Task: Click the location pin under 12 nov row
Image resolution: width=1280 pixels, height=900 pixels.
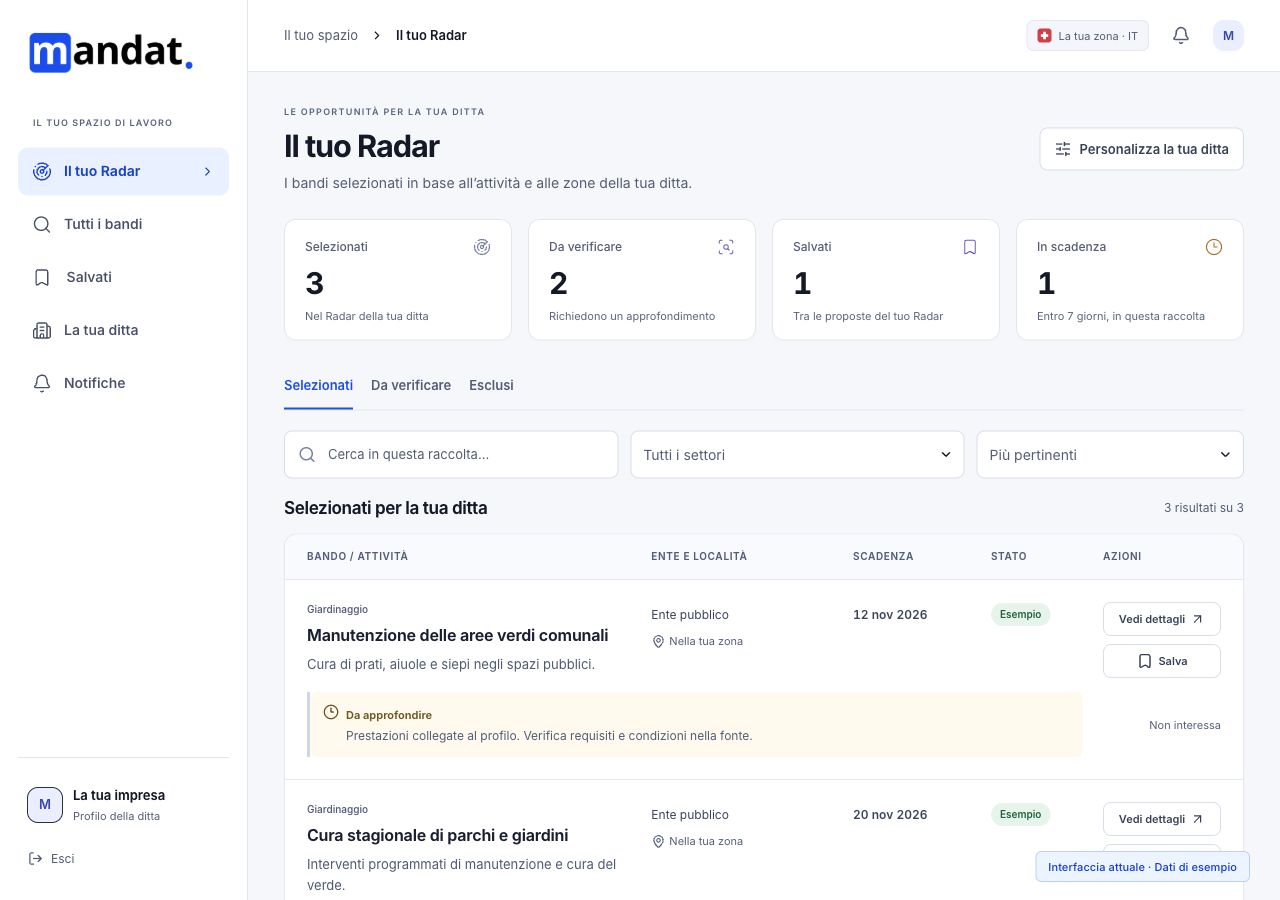Action: click(x=658, y=642)
